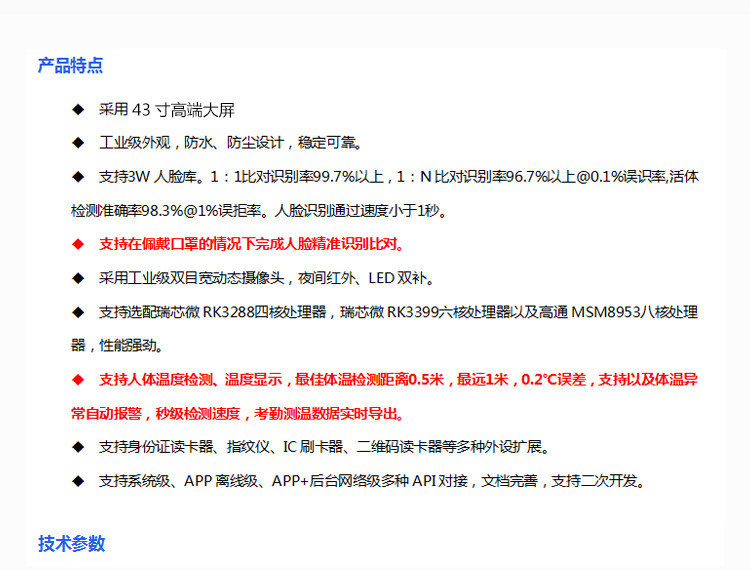Click the 技术参数 heading
The image size is (750, 570).
coord(71,544)
